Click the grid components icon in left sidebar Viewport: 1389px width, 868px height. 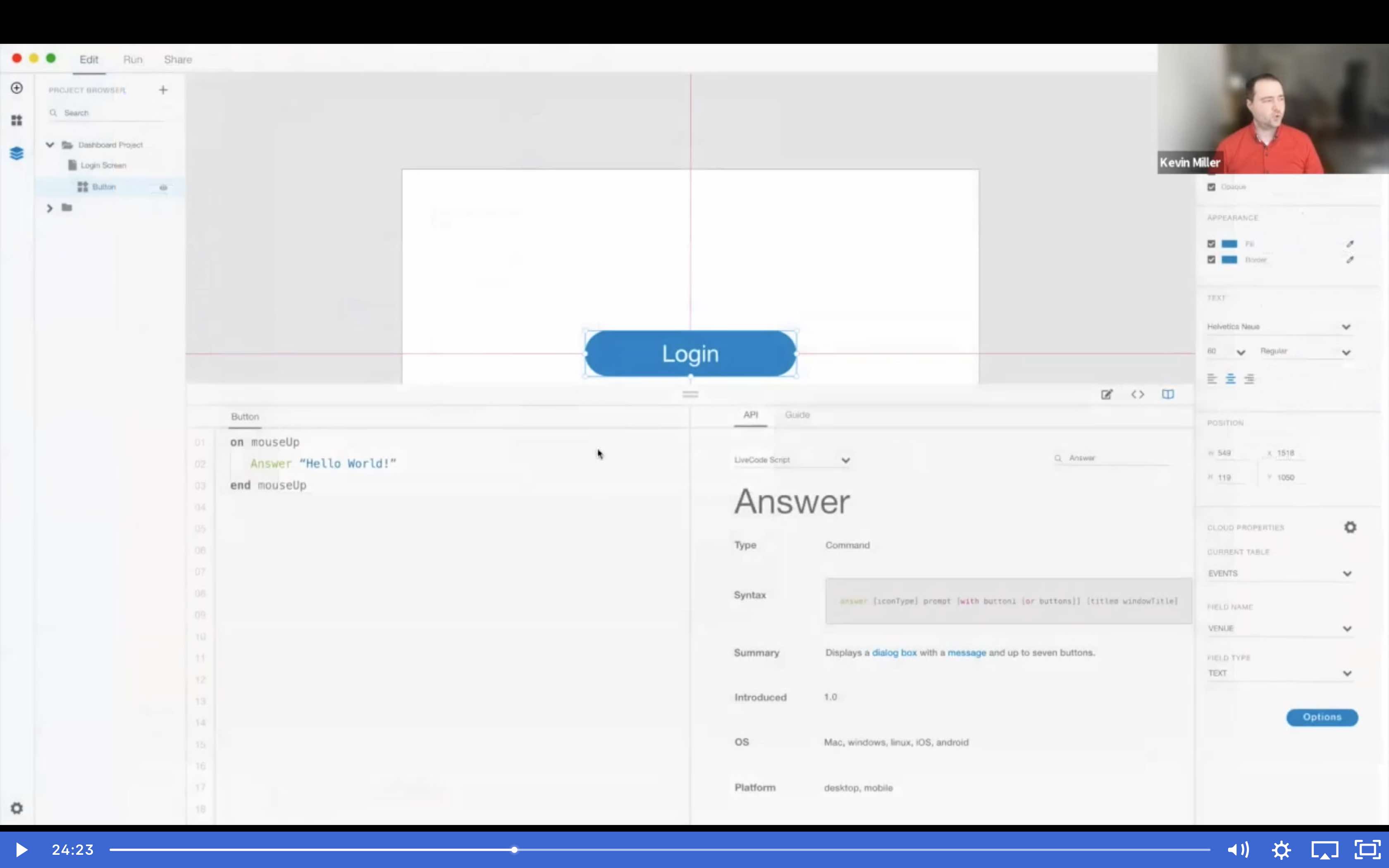[17, 121]
